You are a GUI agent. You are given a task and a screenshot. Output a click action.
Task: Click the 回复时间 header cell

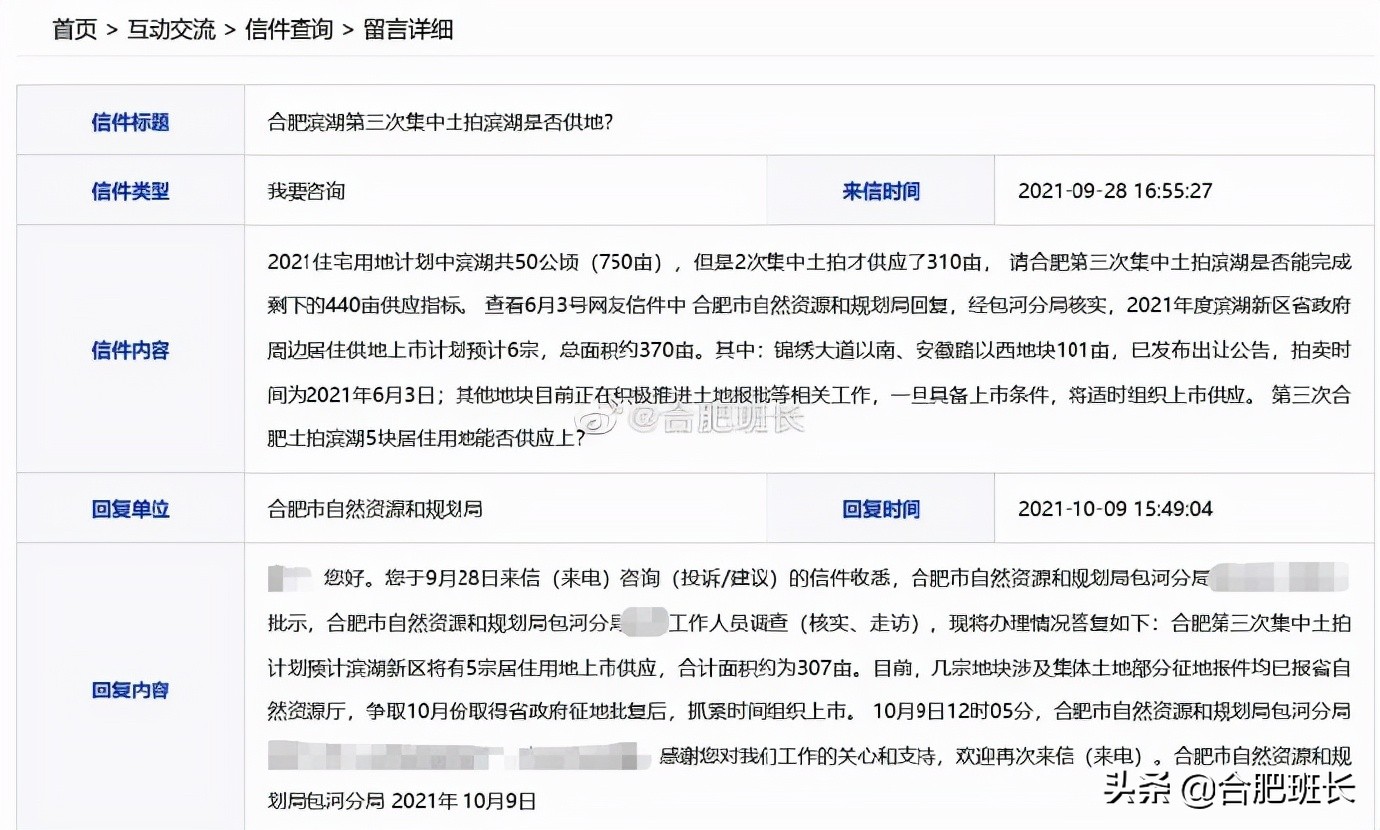pyautogui.click(x=881, y=508)
